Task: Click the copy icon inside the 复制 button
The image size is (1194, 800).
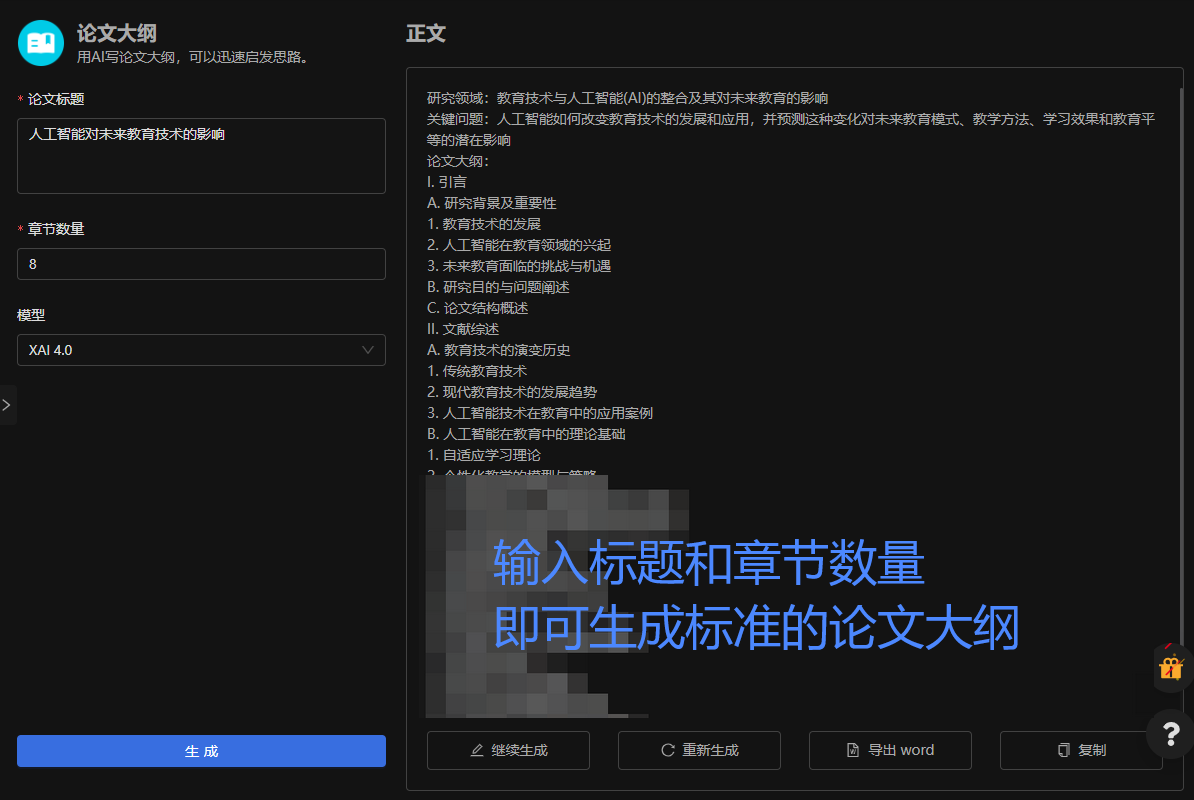Action: click(x=1062, y=750)
